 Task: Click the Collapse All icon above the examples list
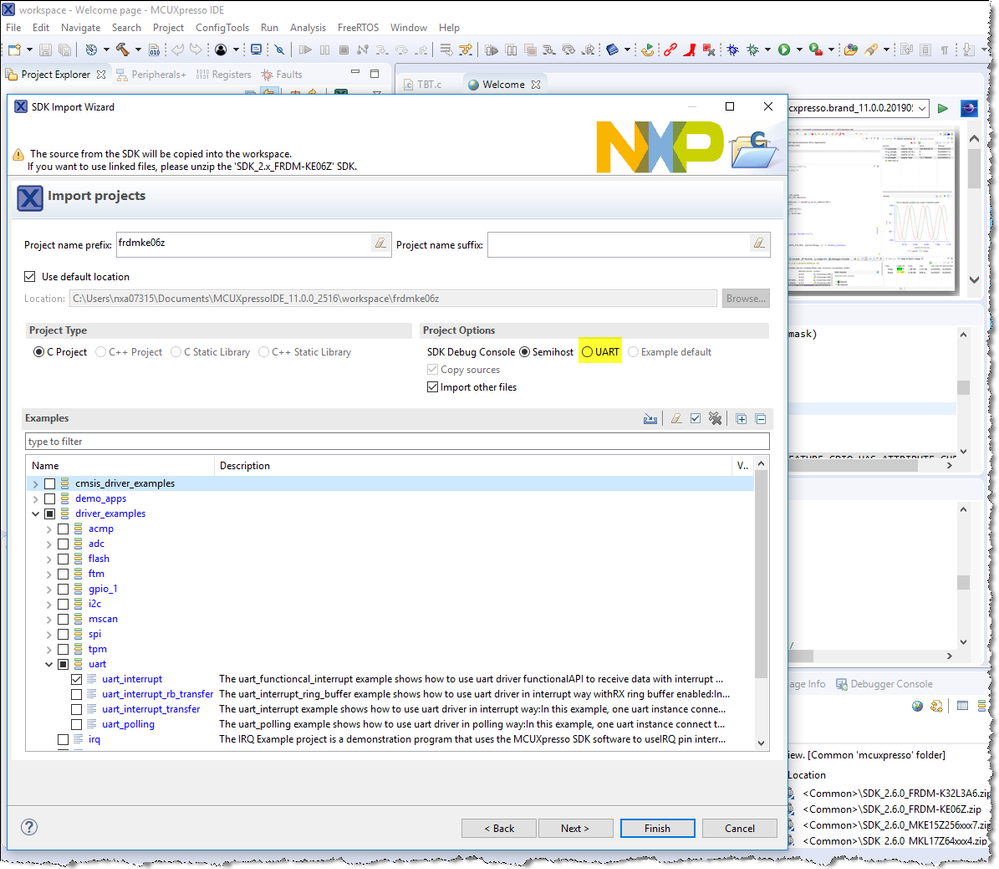[760, 418]
